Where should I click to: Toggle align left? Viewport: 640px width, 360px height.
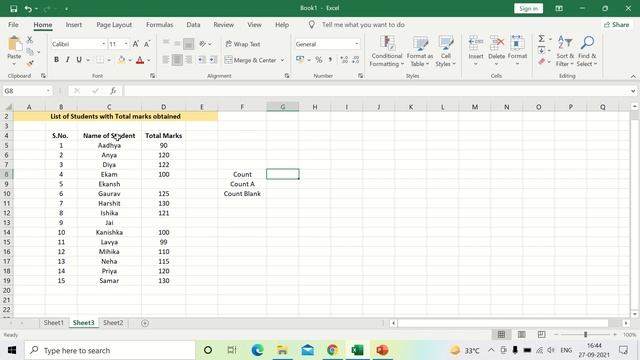point(166,60)
